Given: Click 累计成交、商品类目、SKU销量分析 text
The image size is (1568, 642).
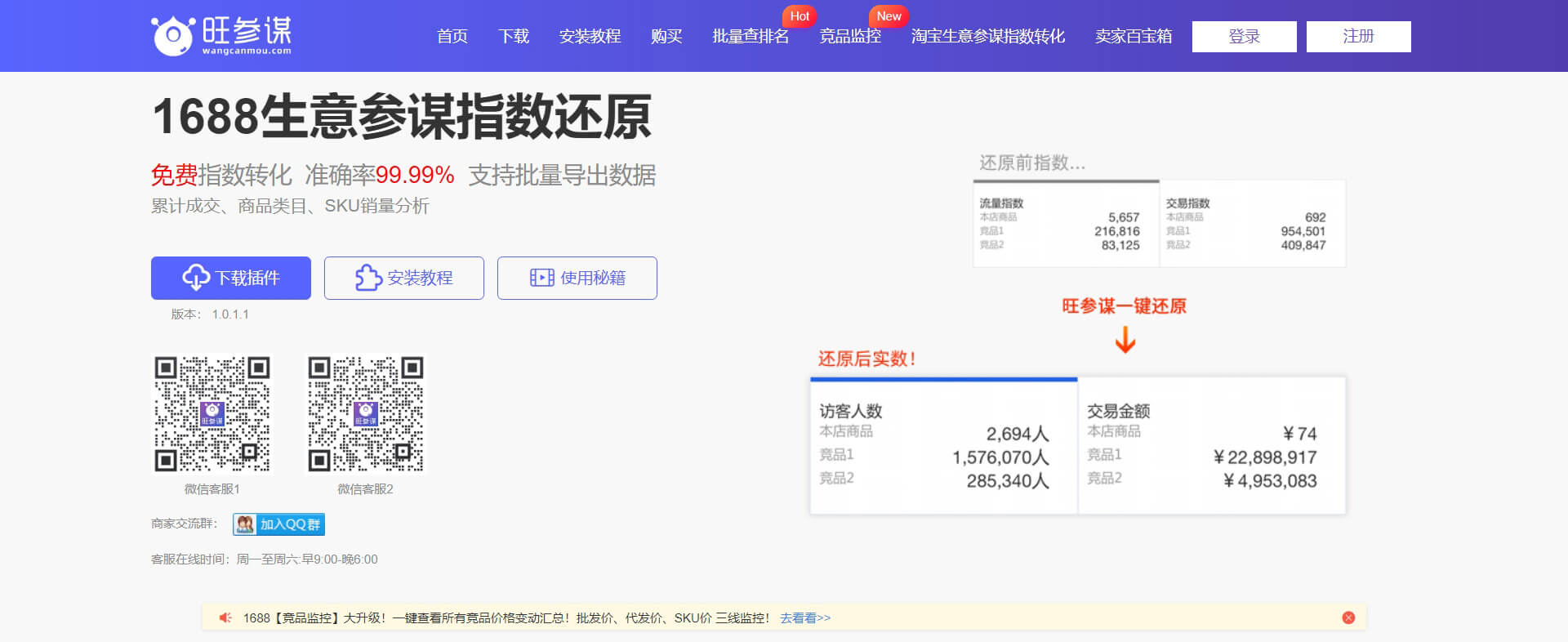Looking at the screenshot, I should pyautogui.click(x=290, y=206).
